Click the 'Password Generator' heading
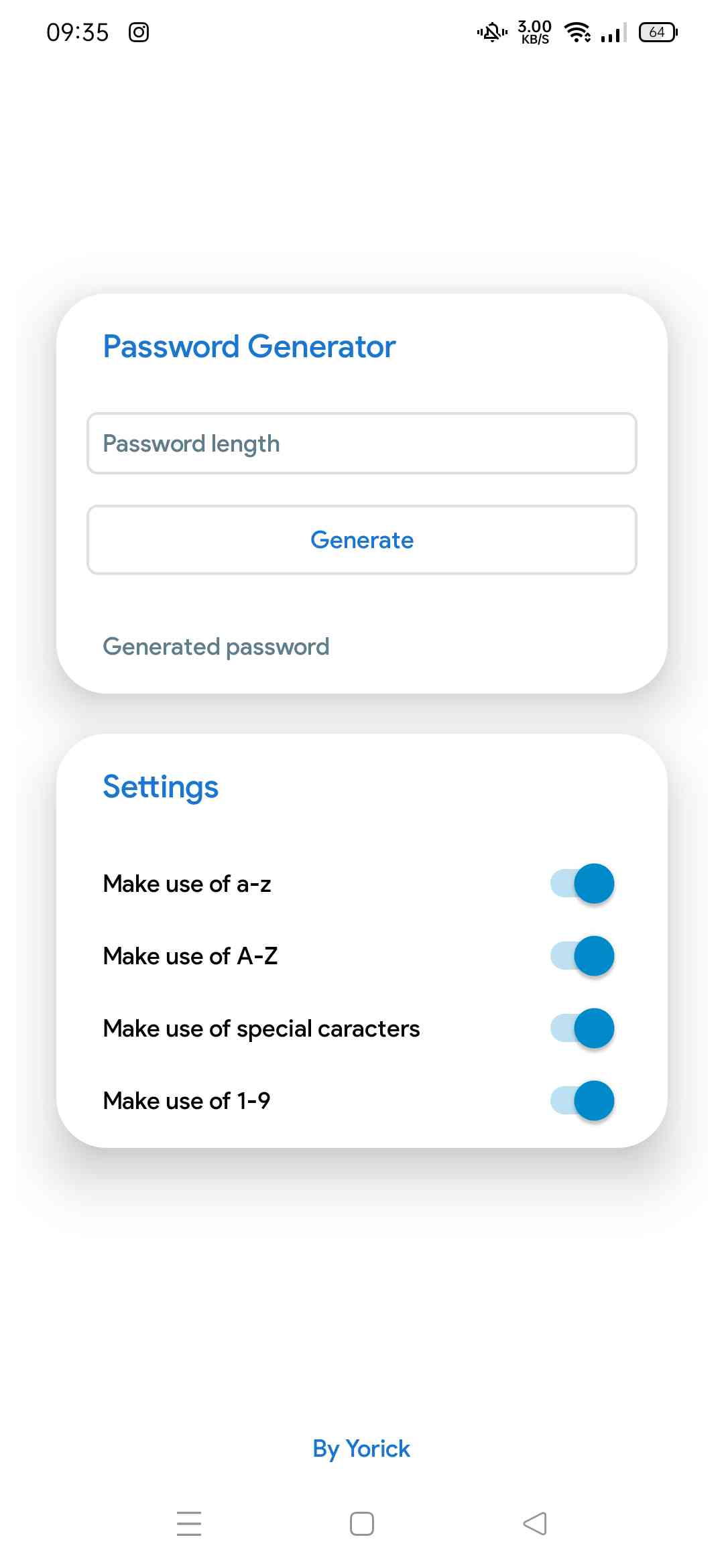Screen dimensions: 724x1568 point(249,346)
